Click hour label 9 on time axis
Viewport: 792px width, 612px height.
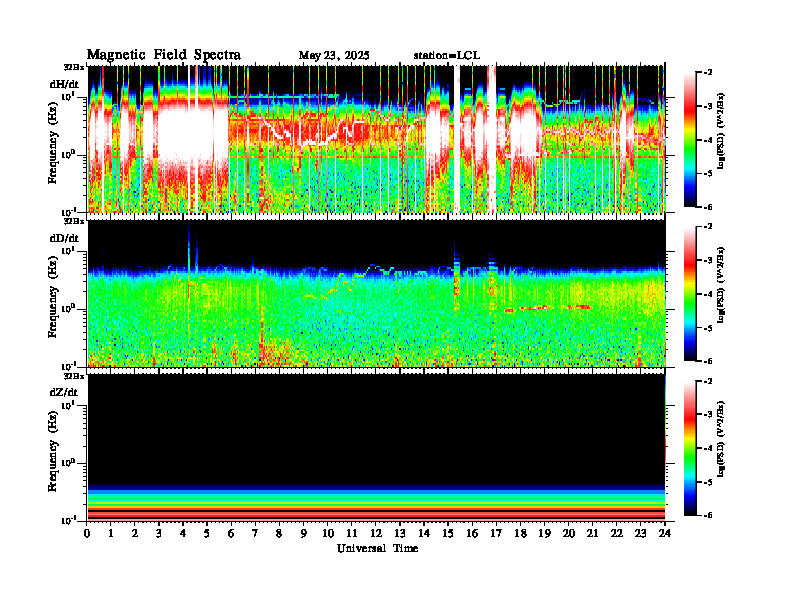coord(303,534)
